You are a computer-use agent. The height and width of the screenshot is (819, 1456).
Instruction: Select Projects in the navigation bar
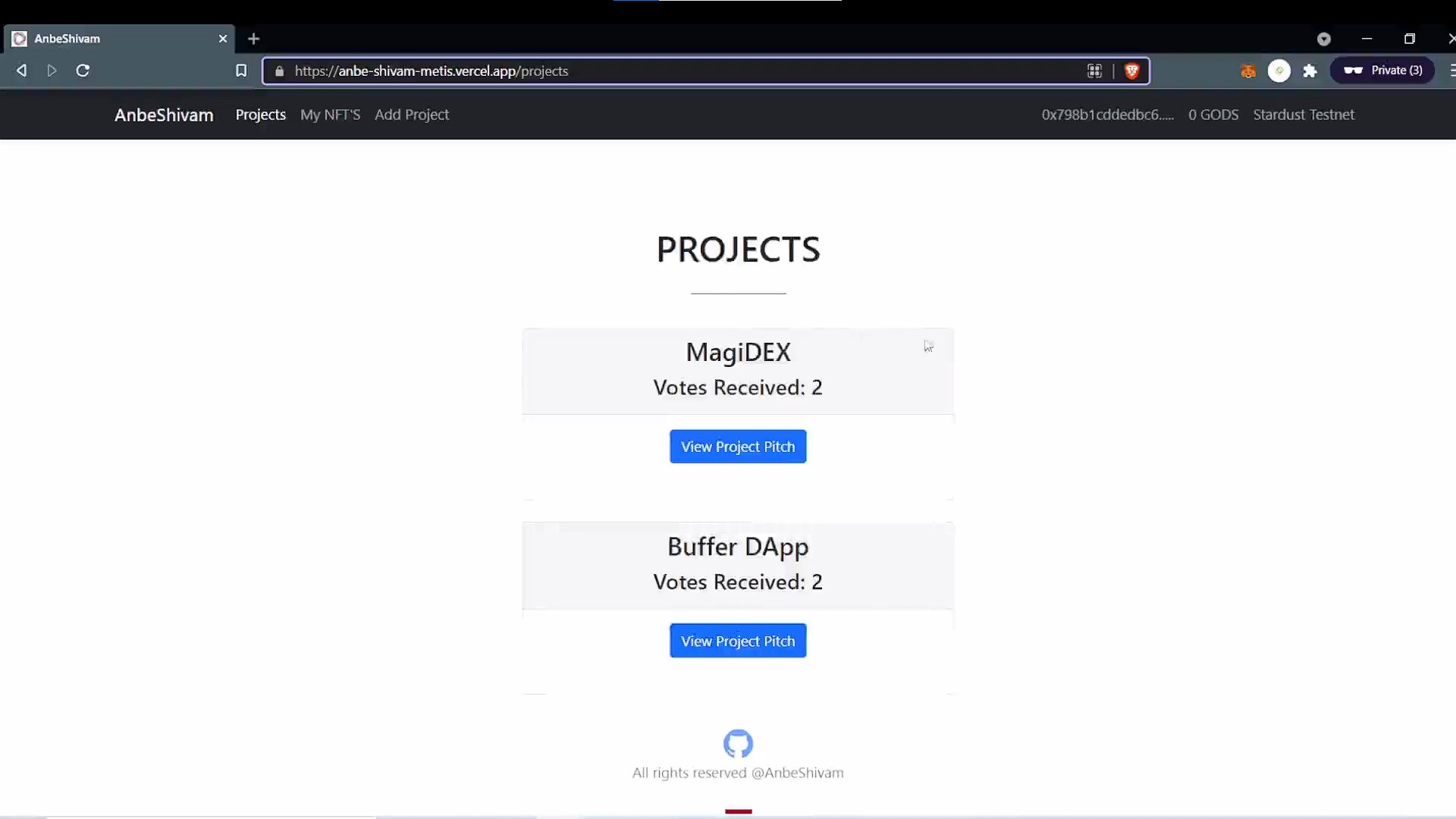tap(260, 115)
